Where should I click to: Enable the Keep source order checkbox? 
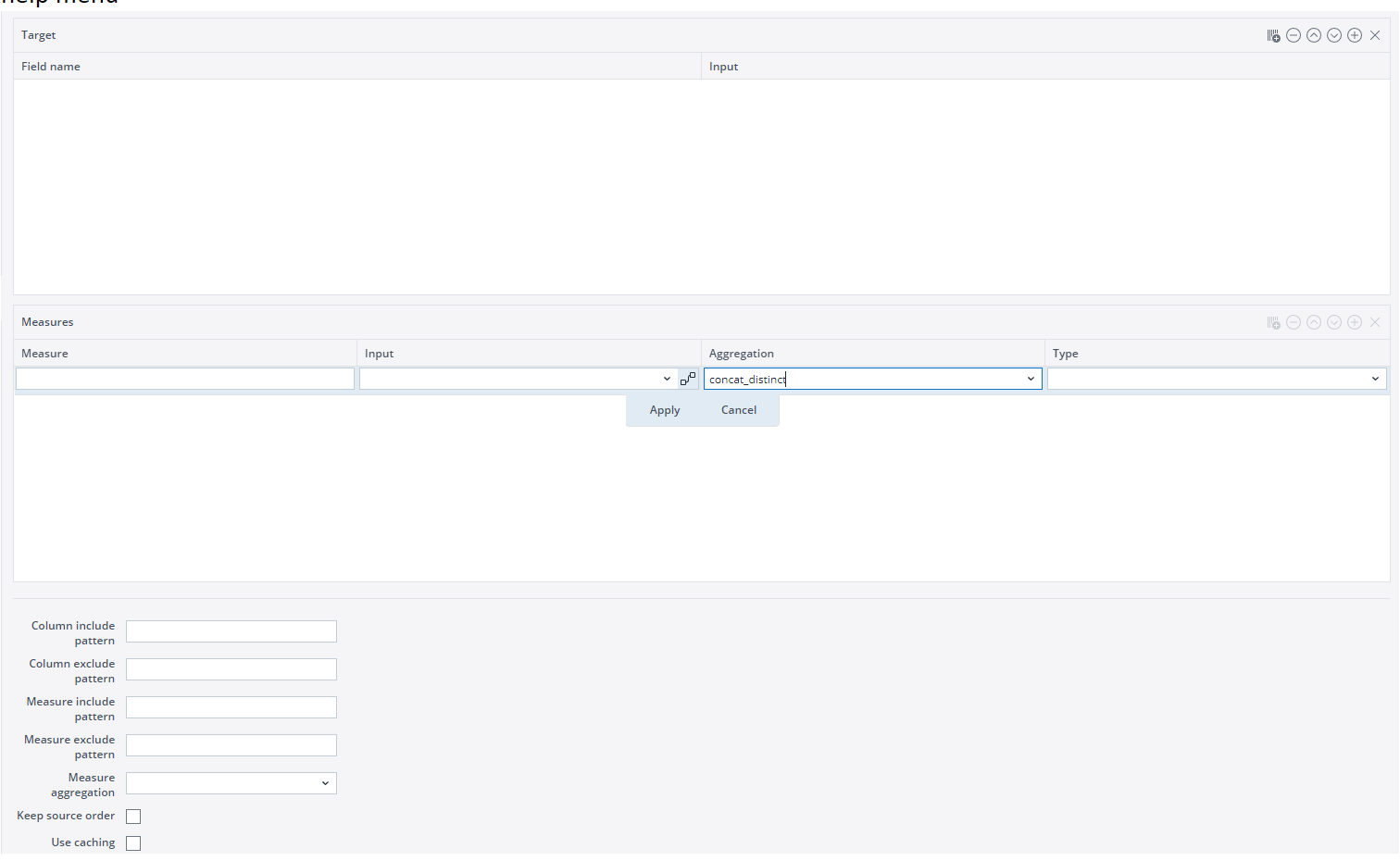(133, 817)
